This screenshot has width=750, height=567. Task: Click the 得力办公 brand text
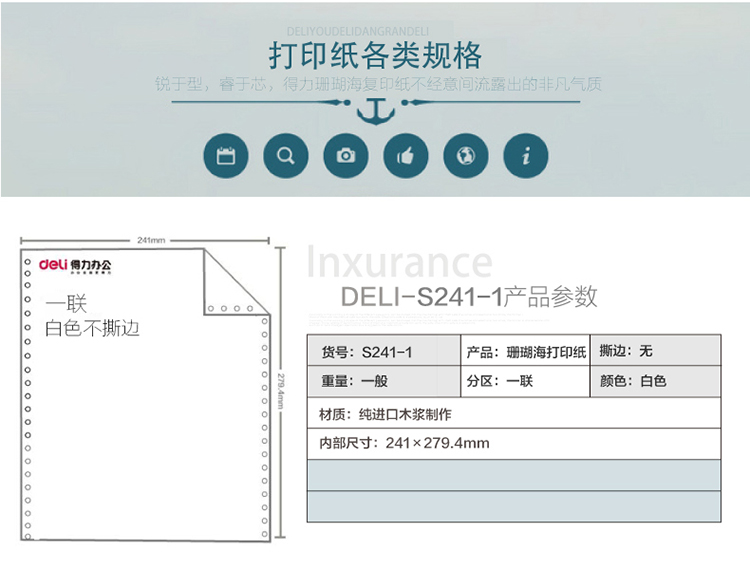pos(91,266)
